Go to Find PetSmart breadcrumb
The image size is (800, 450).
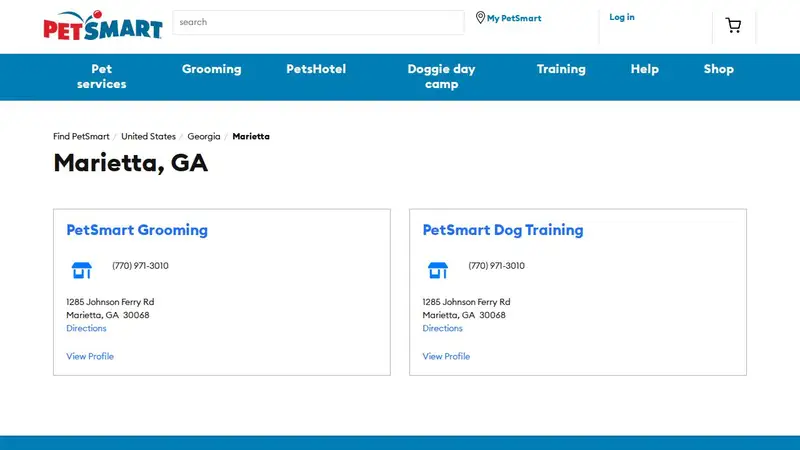(81, 136)
